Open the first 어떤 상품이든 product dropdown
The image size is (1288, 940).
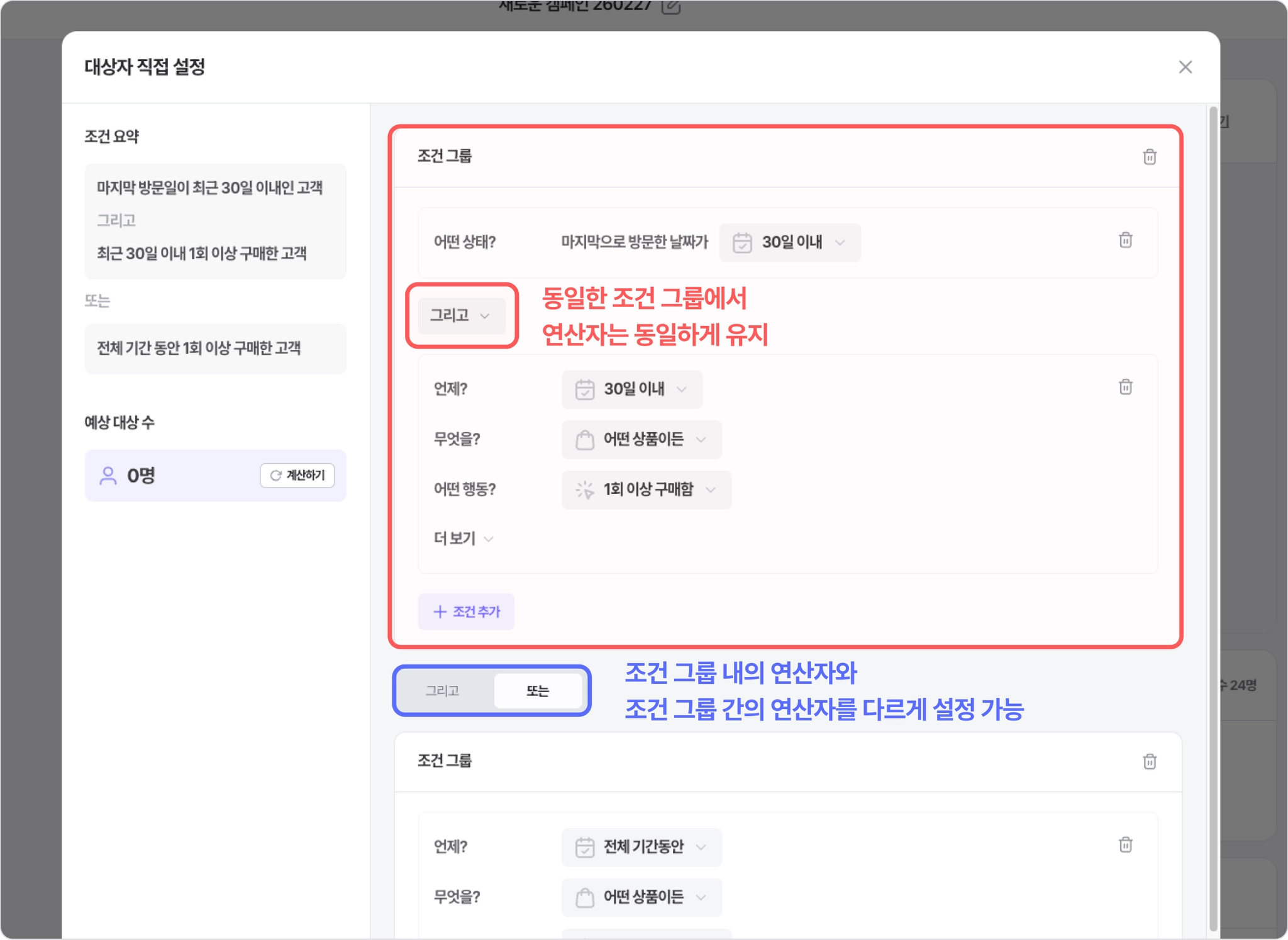(x=641, y=439)
